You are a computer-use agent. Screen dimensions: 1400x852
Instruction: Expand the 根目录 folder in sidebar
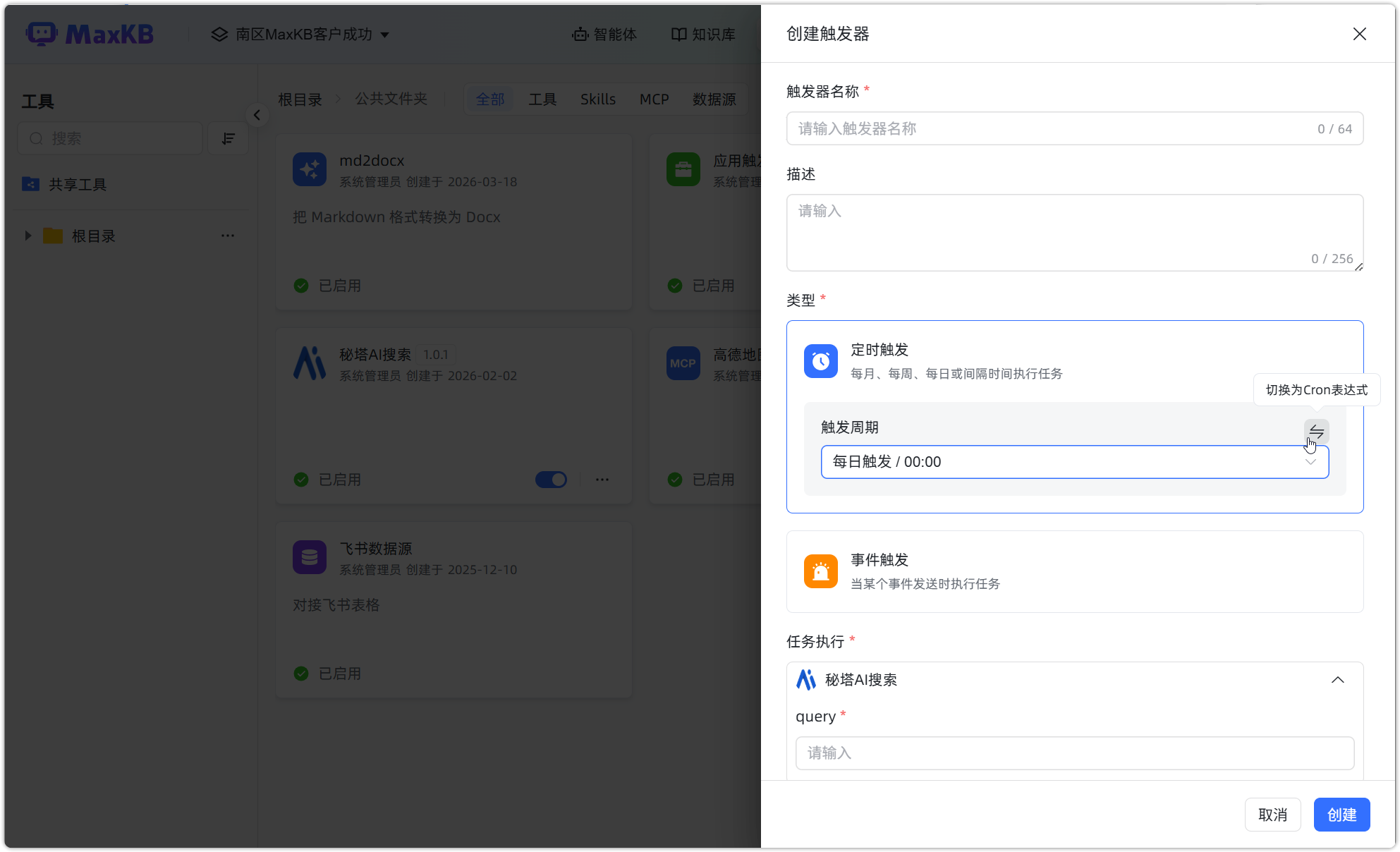pyautogui.click(x=28, y=236)
